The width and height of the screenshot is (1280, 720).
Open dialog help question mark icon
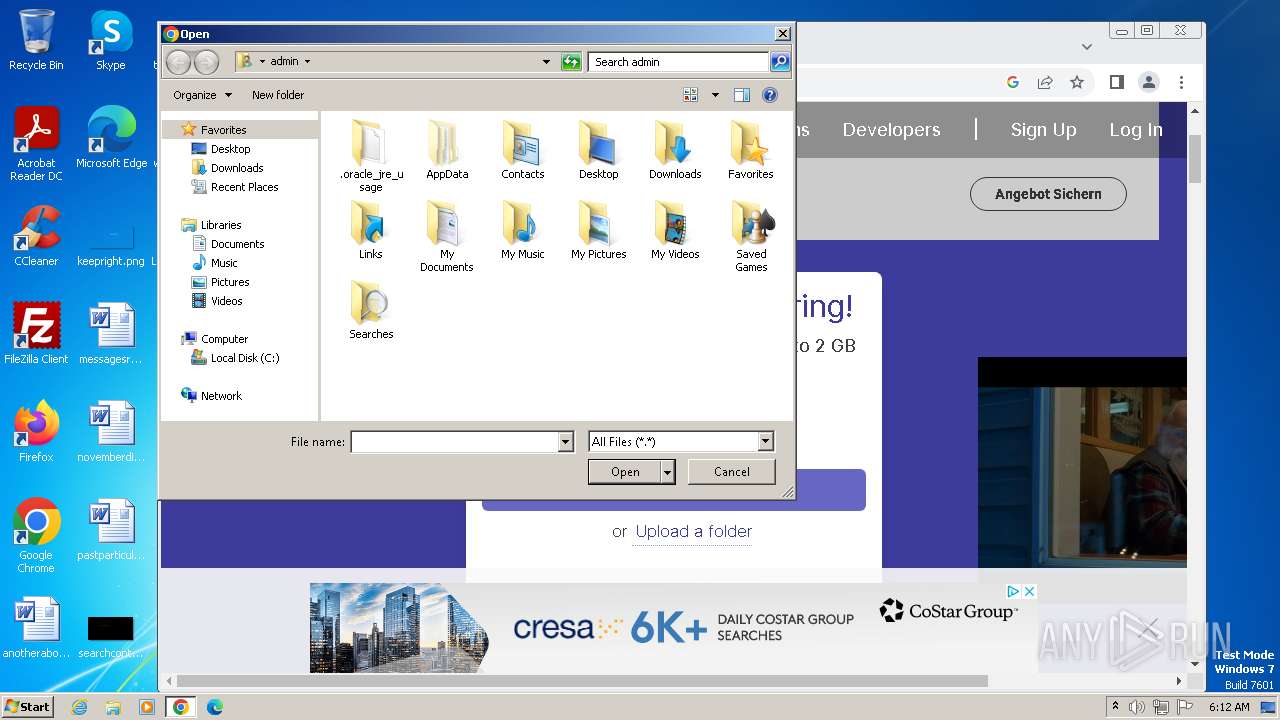(770, 95)
